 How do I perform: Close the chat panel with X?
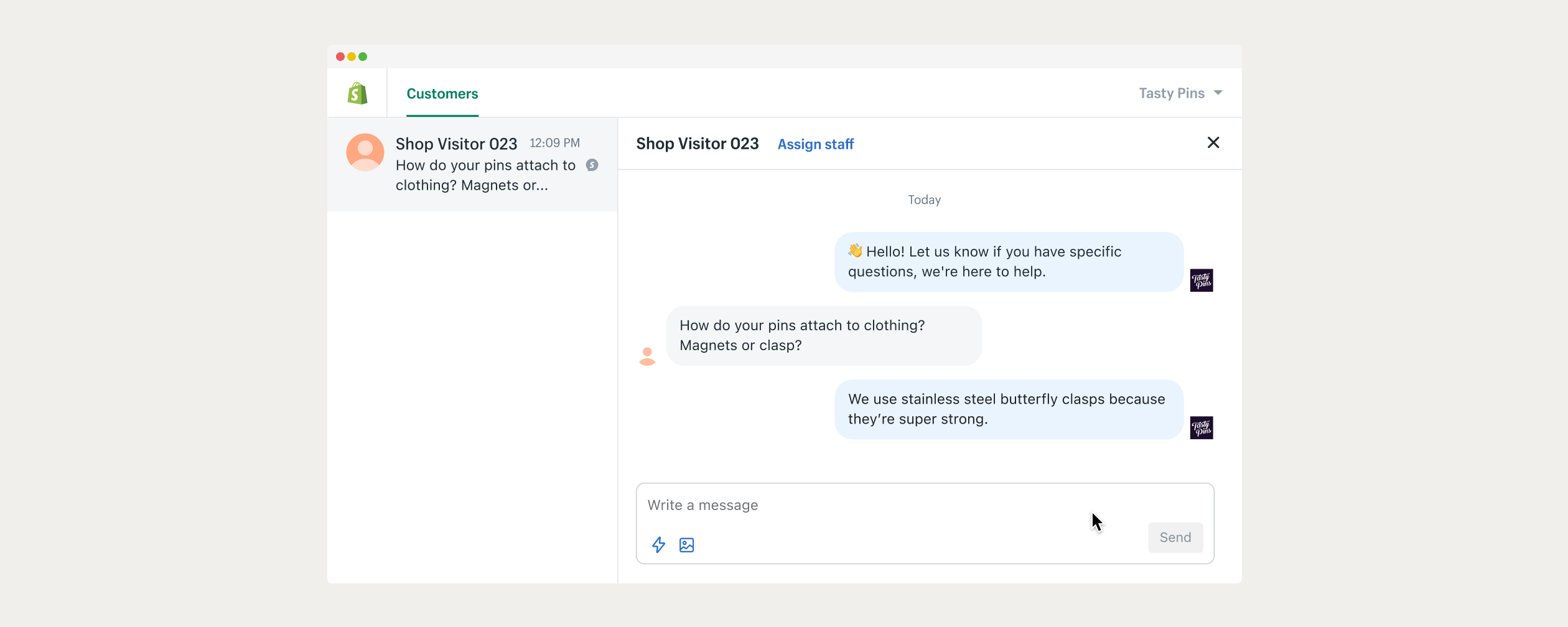point(1213,143)
